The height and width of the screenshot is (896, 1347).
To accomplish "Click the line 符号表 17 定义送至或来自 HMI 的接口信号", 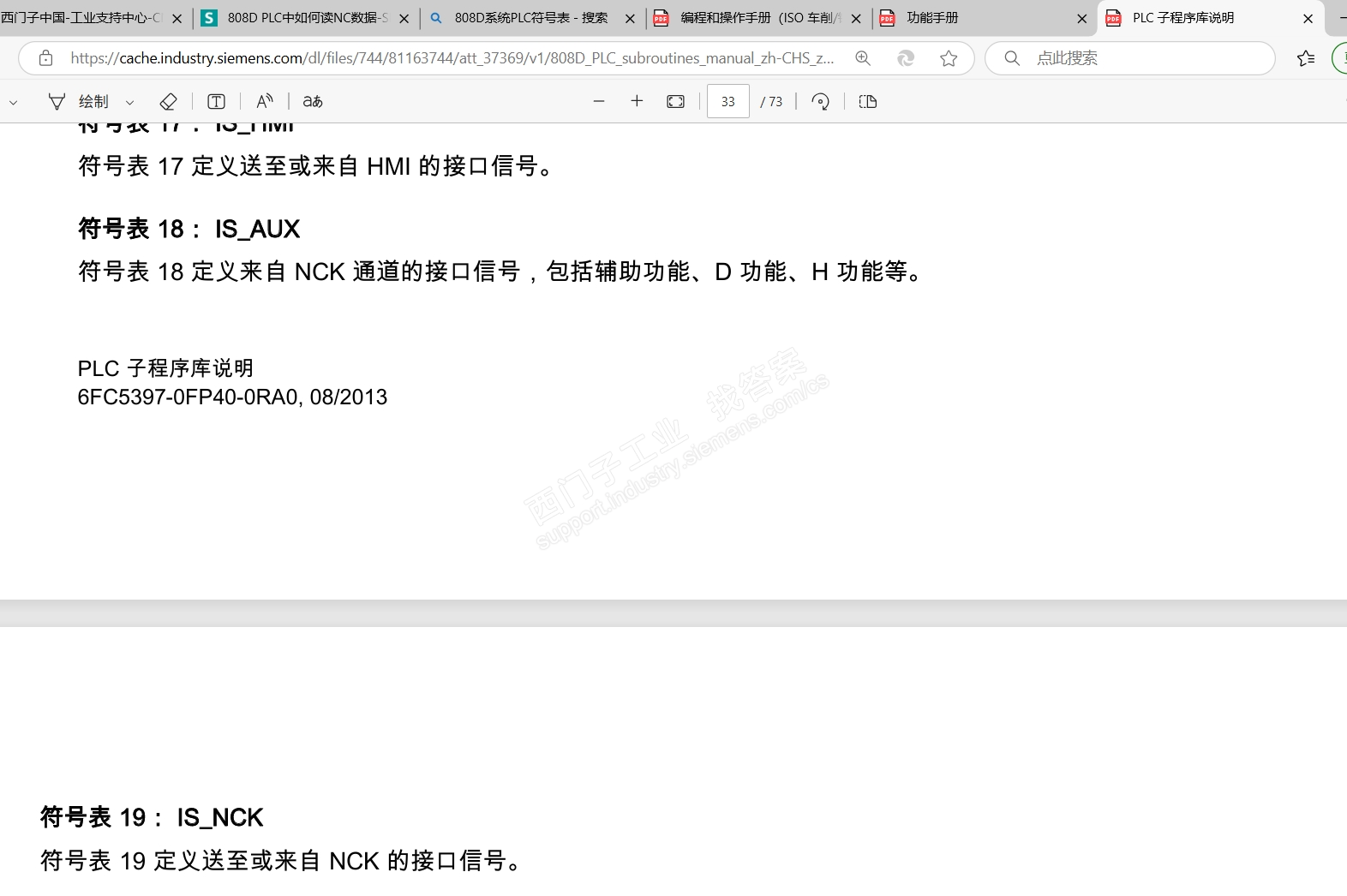I will 316,166.
